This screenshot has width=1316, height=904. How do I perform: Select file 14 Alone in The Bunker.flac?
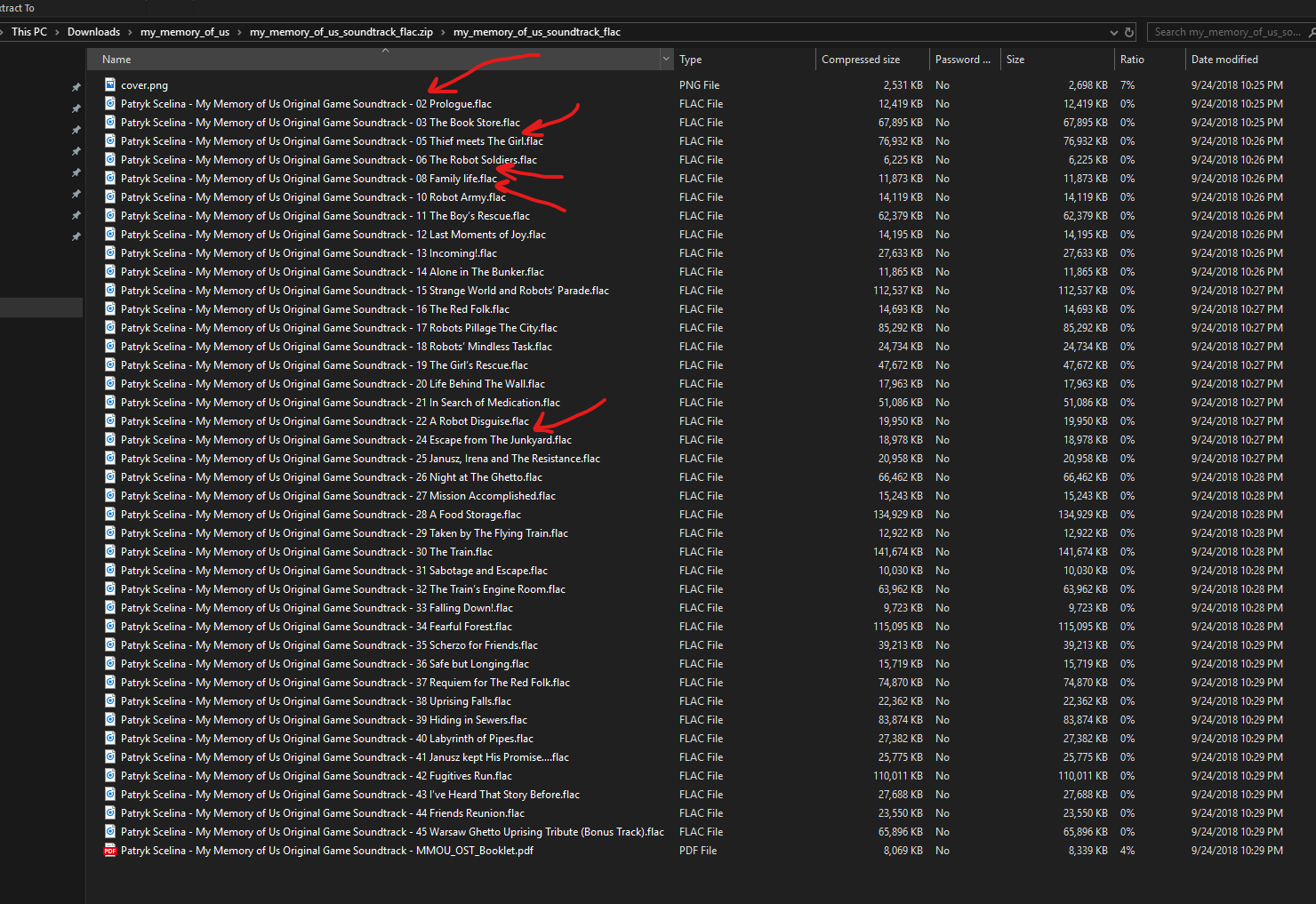pos(333,271)
